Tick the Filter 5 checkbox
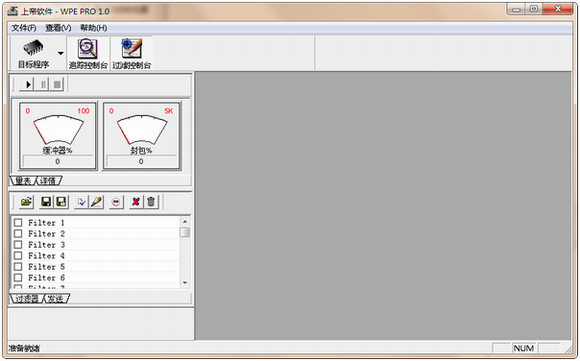The width and height of the screenshot is (580, 361). pyautogui.click(x=18, y=267)
